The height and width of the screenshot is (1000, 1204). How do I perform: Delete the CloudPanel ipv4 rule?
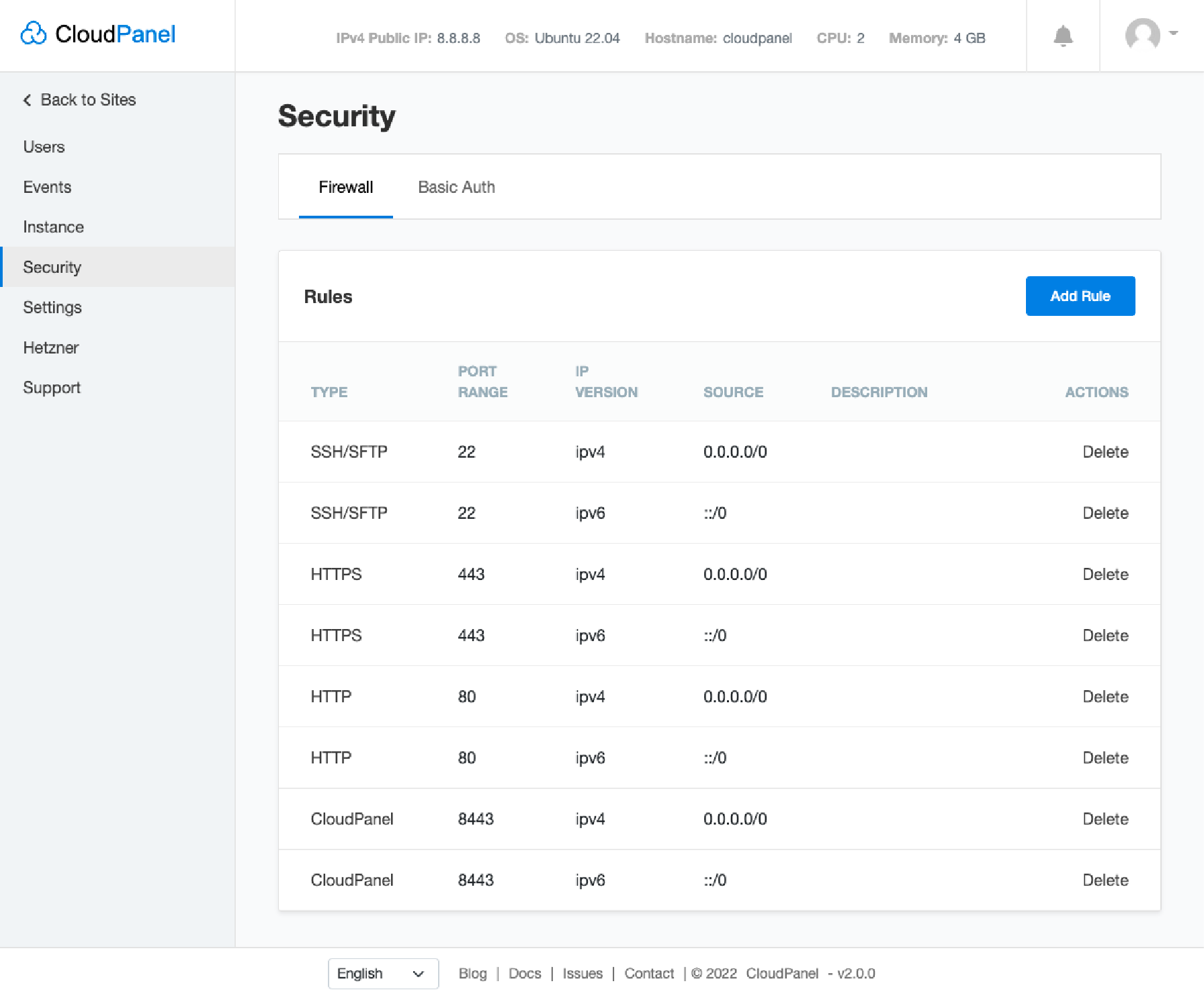1105,819
